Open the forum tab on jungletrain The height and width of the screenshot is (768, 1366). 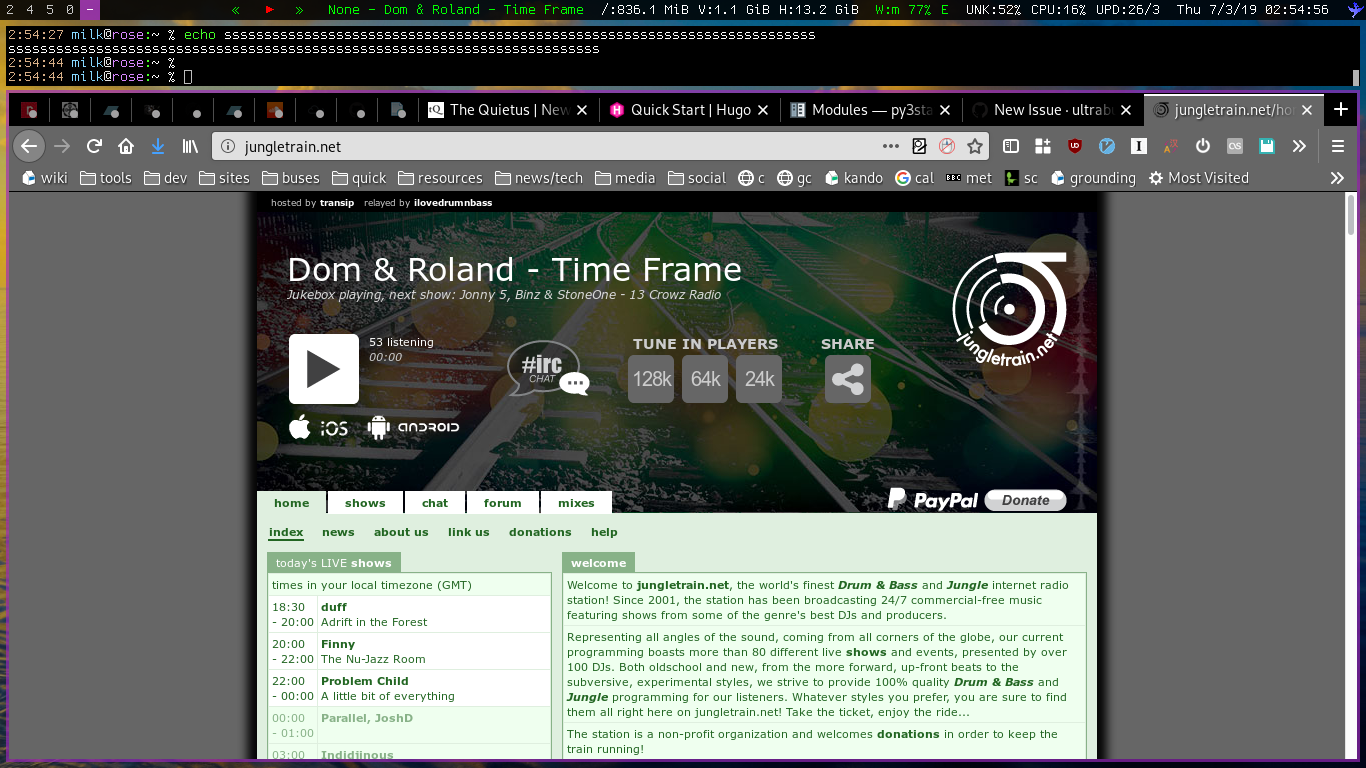coord(503,503)
